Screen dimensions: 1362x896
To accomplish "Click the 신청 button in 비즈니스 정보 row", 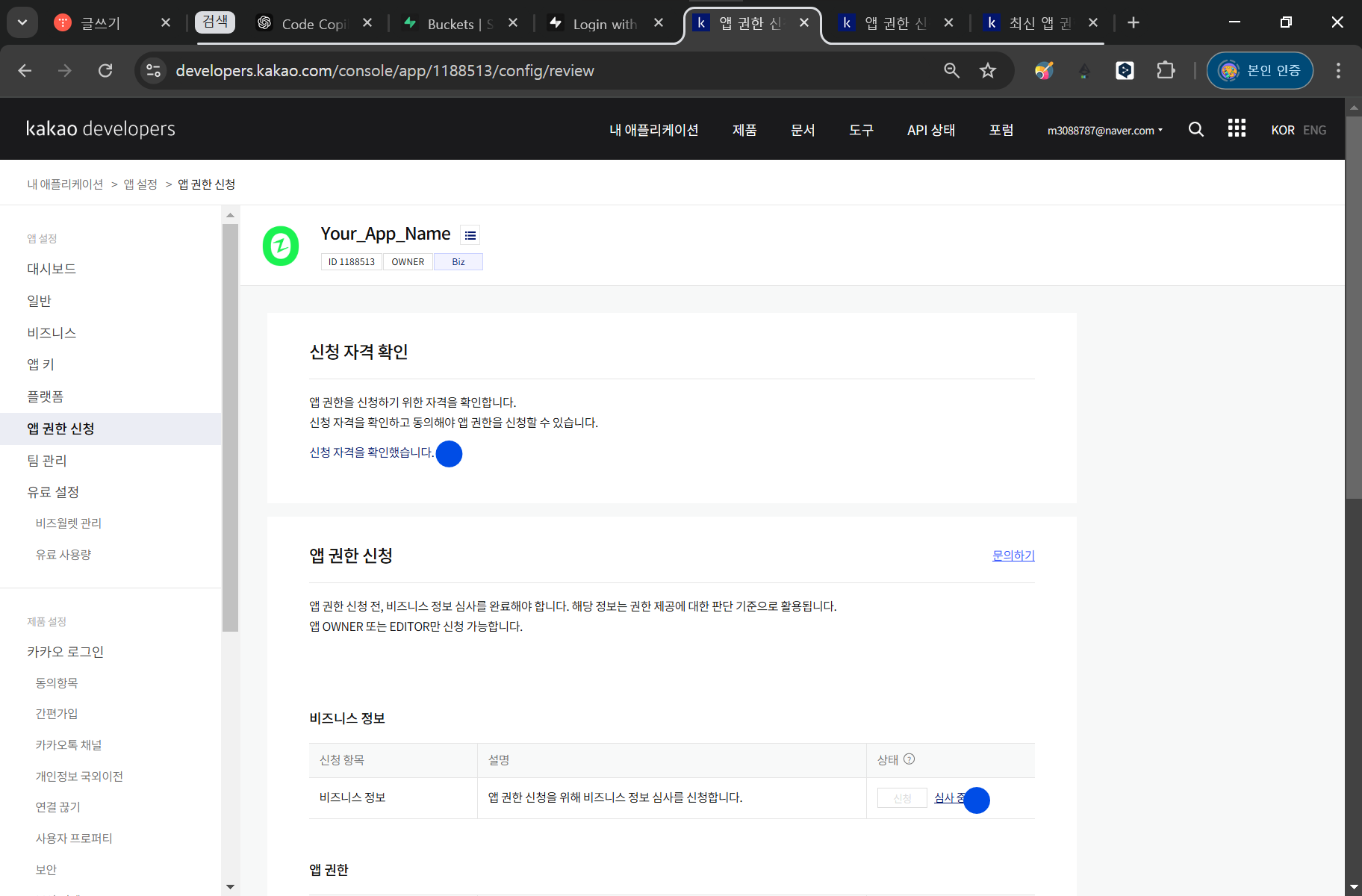I will tap(902, 798).
